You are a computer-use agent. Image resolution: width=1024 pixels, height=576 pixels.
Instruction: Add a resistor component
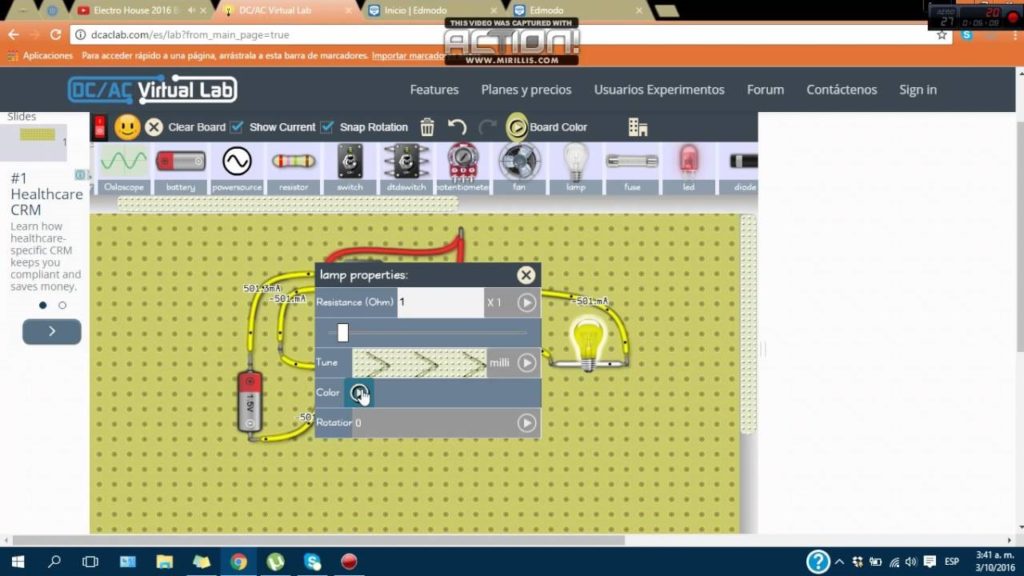pos(292,160)
